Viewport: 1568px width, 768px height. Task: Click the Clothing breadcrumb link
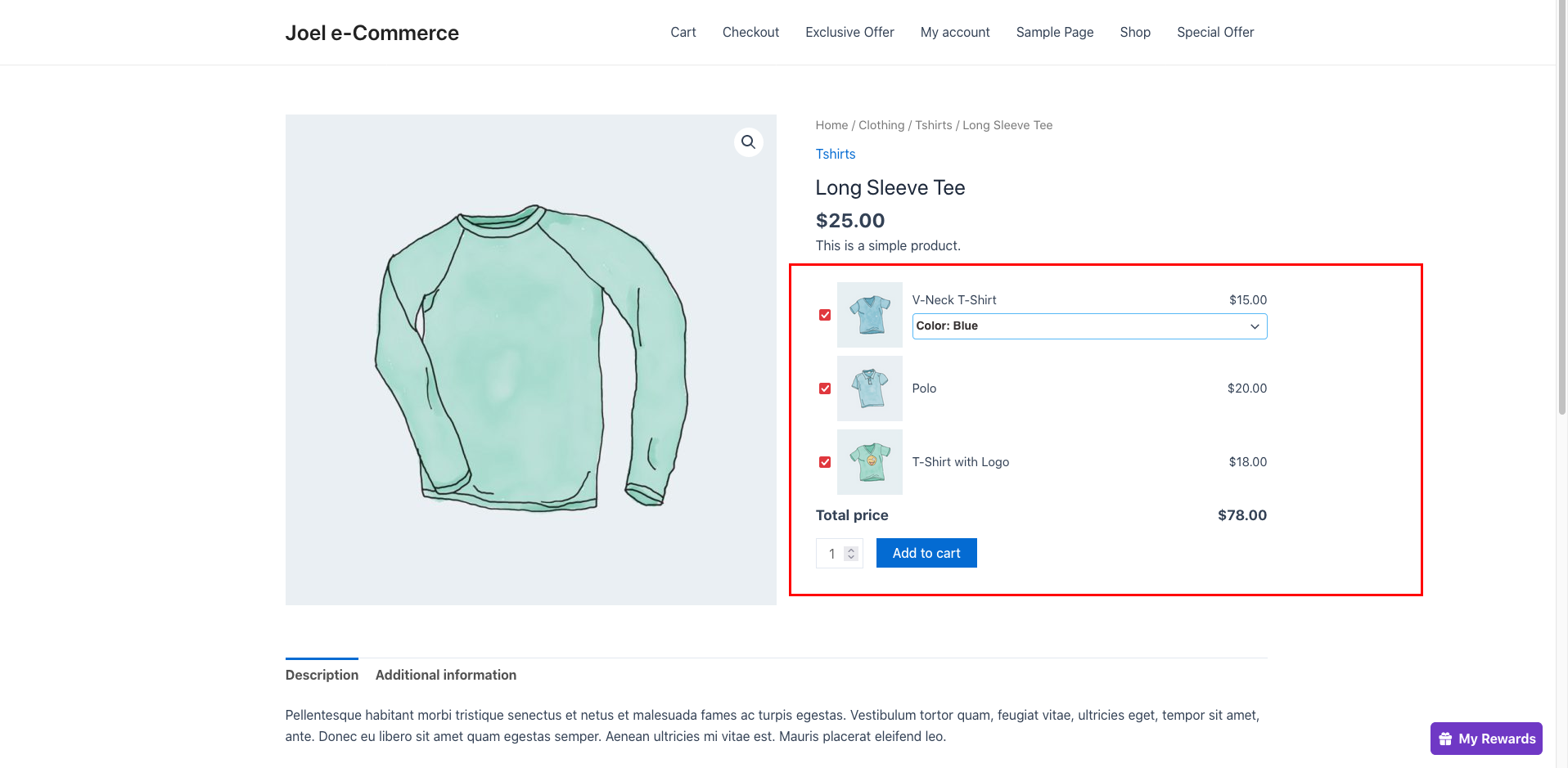[881, 125]
